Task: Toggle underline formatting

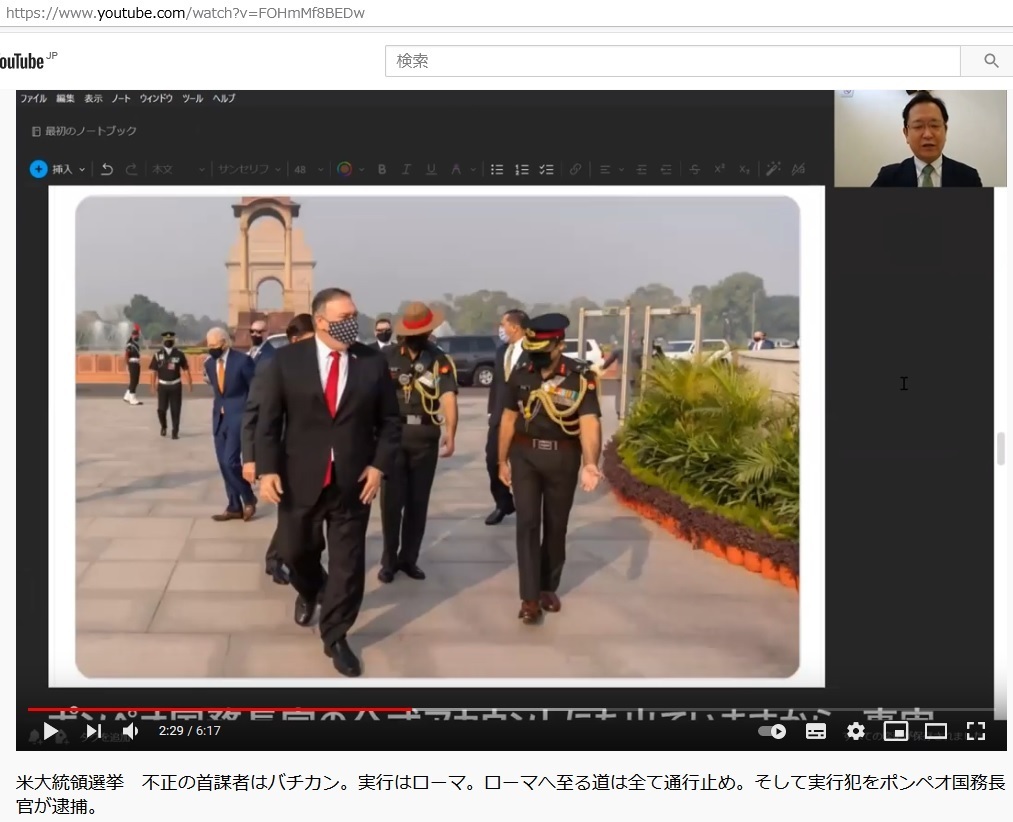Action: pos(431,169)
